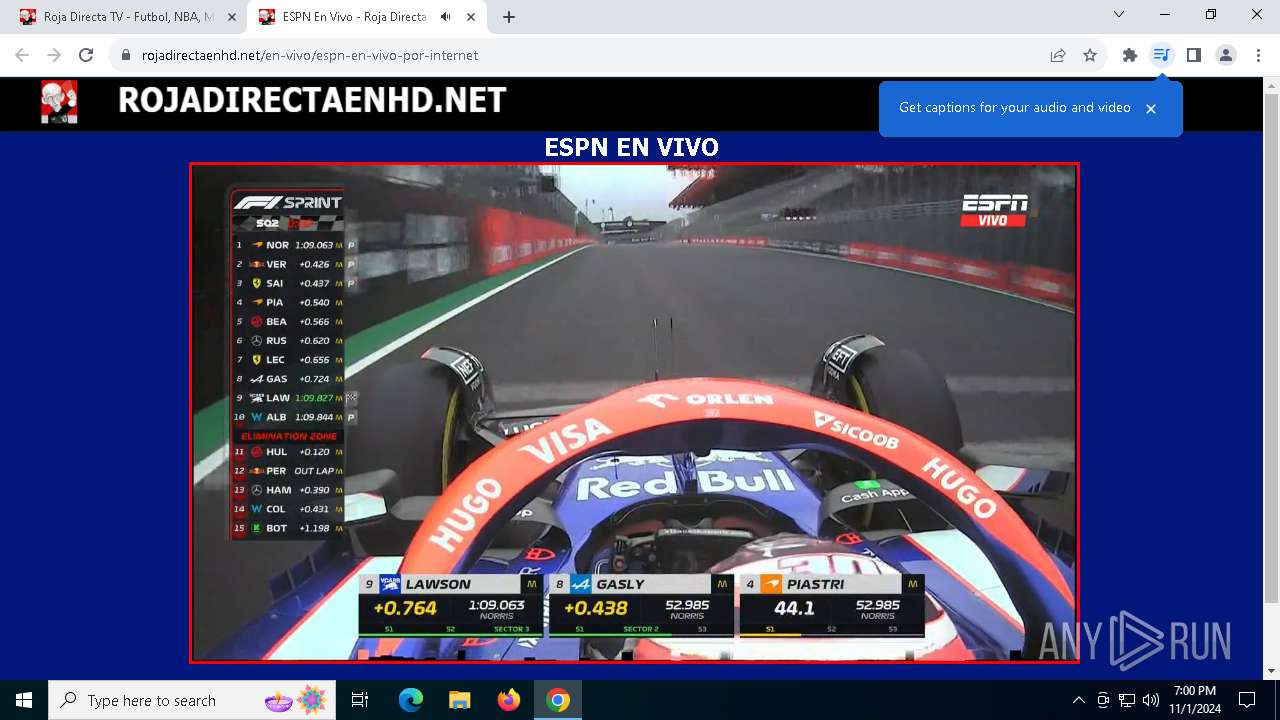Open Task View on taskbar
1280x720 pixels.
pyautogui.click(x=360, y=700)
